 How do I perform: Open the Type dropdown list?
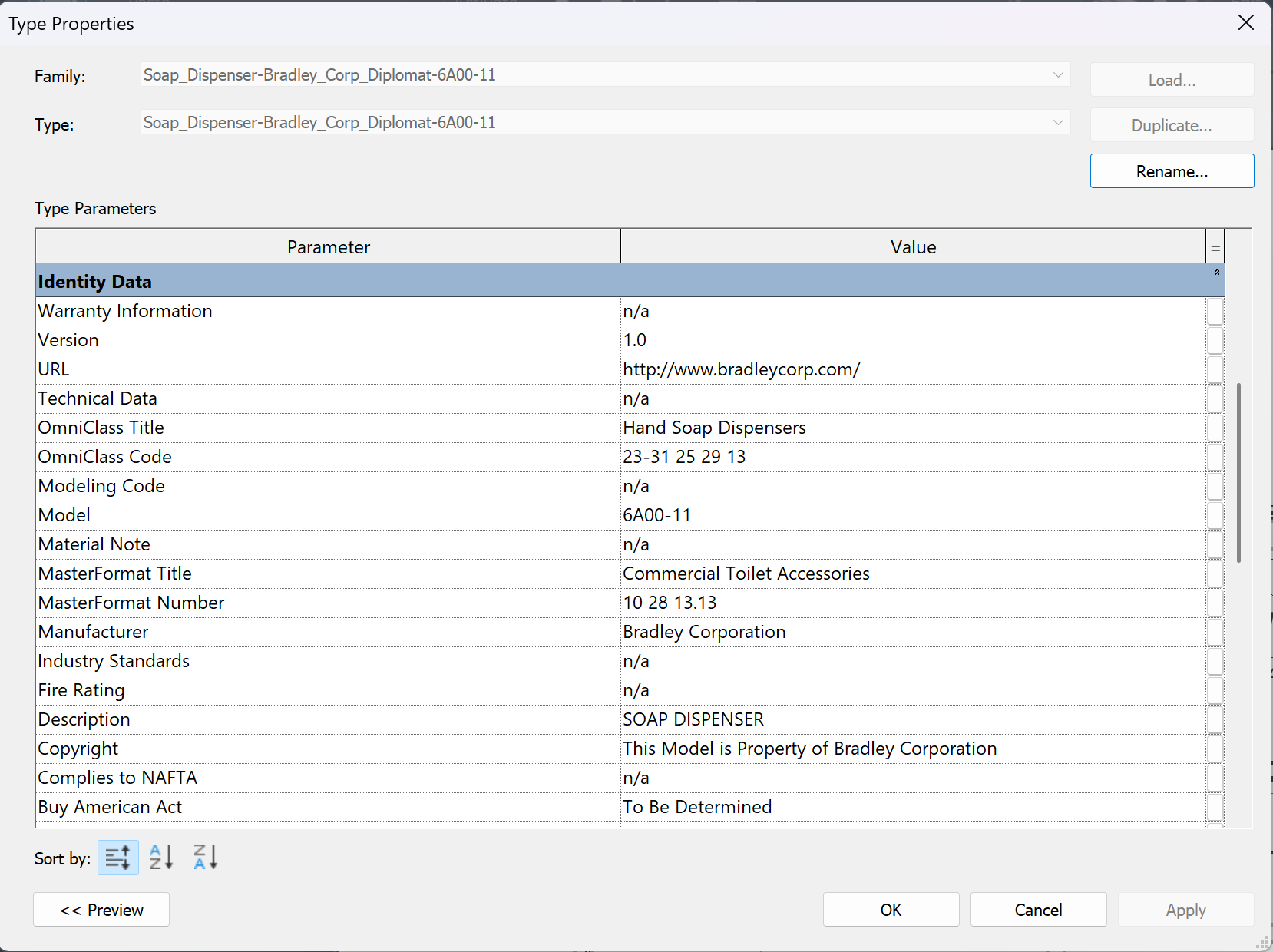(x=1058, y=123)
